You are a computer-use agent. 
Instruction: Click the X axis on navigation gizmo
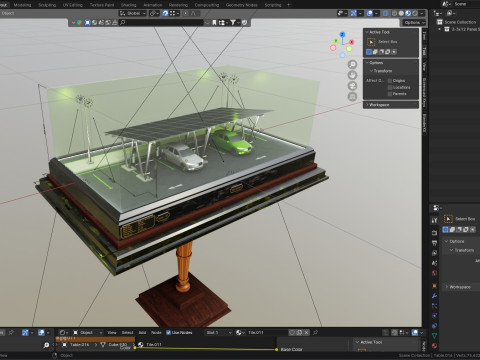[x=351, y=42]
